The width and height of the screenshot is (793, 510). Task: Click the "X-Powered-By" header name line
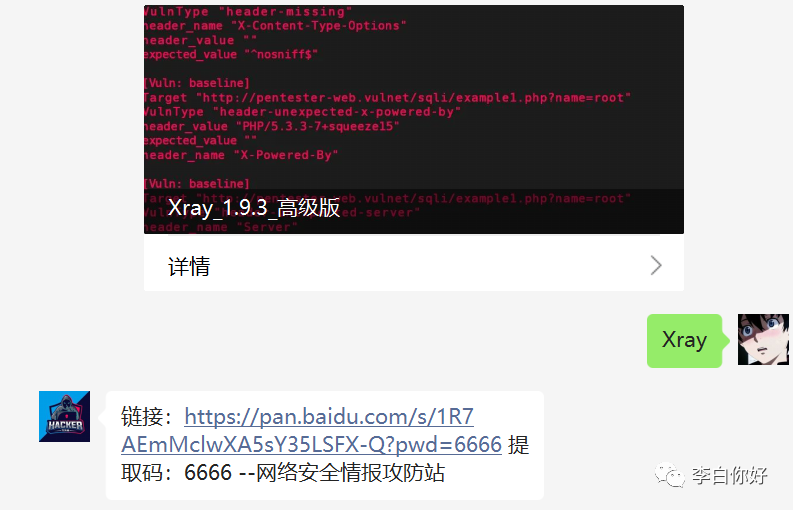point(241,155)
